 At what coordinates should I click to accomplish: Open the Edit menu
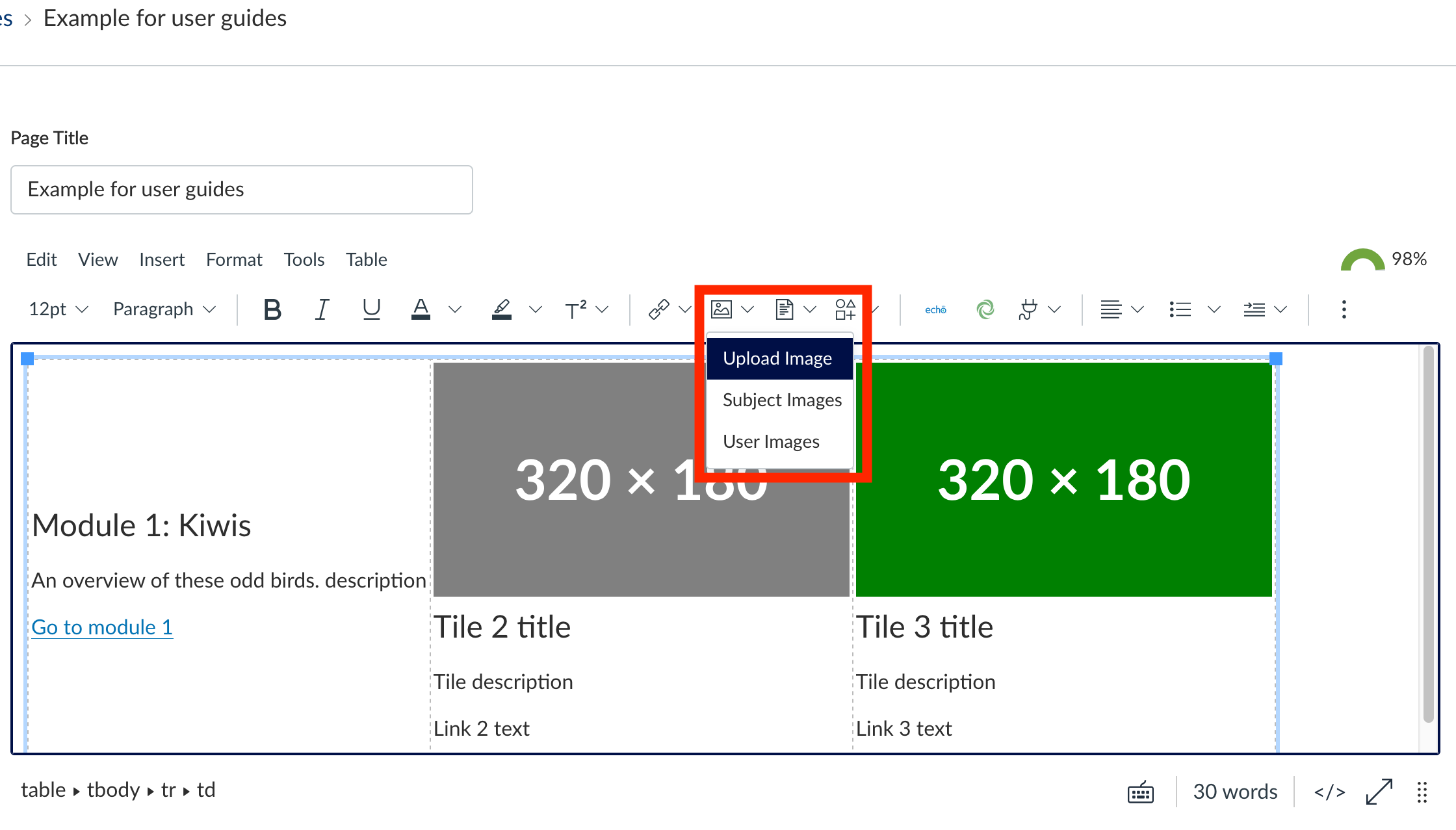42,259
